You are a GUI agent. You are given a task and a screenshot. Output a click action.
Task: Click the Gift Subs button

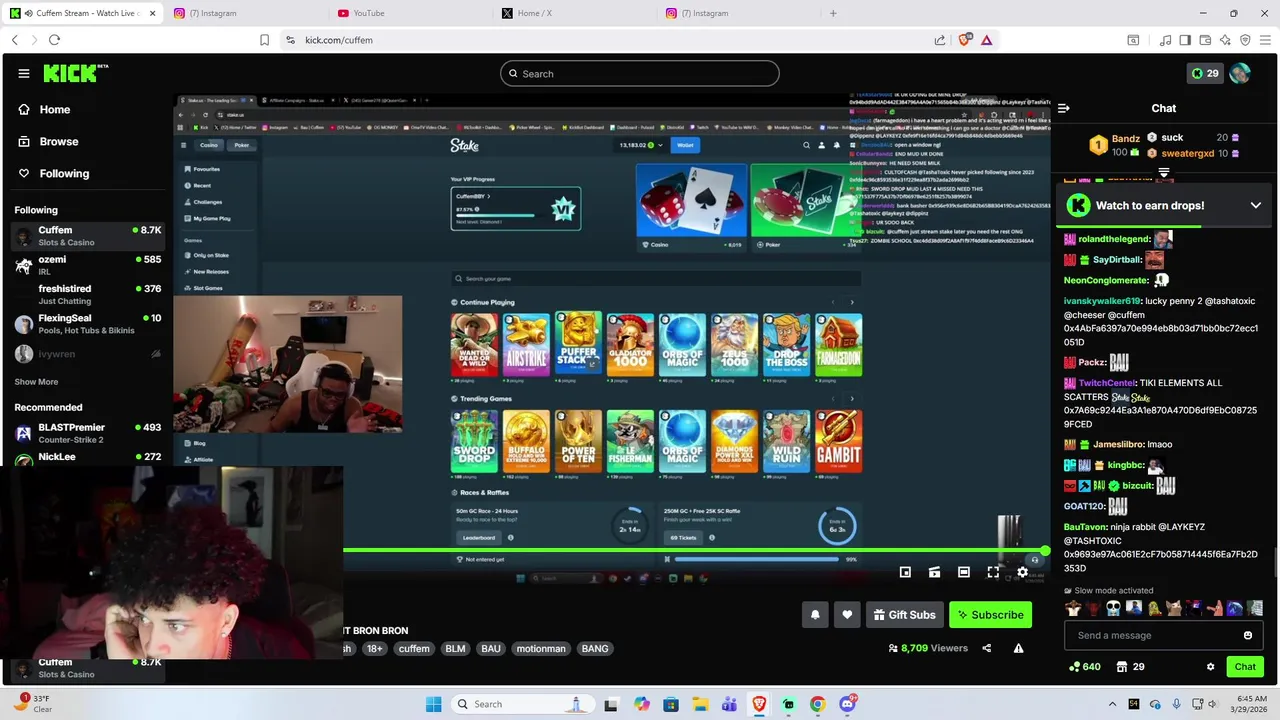[904, 615]
